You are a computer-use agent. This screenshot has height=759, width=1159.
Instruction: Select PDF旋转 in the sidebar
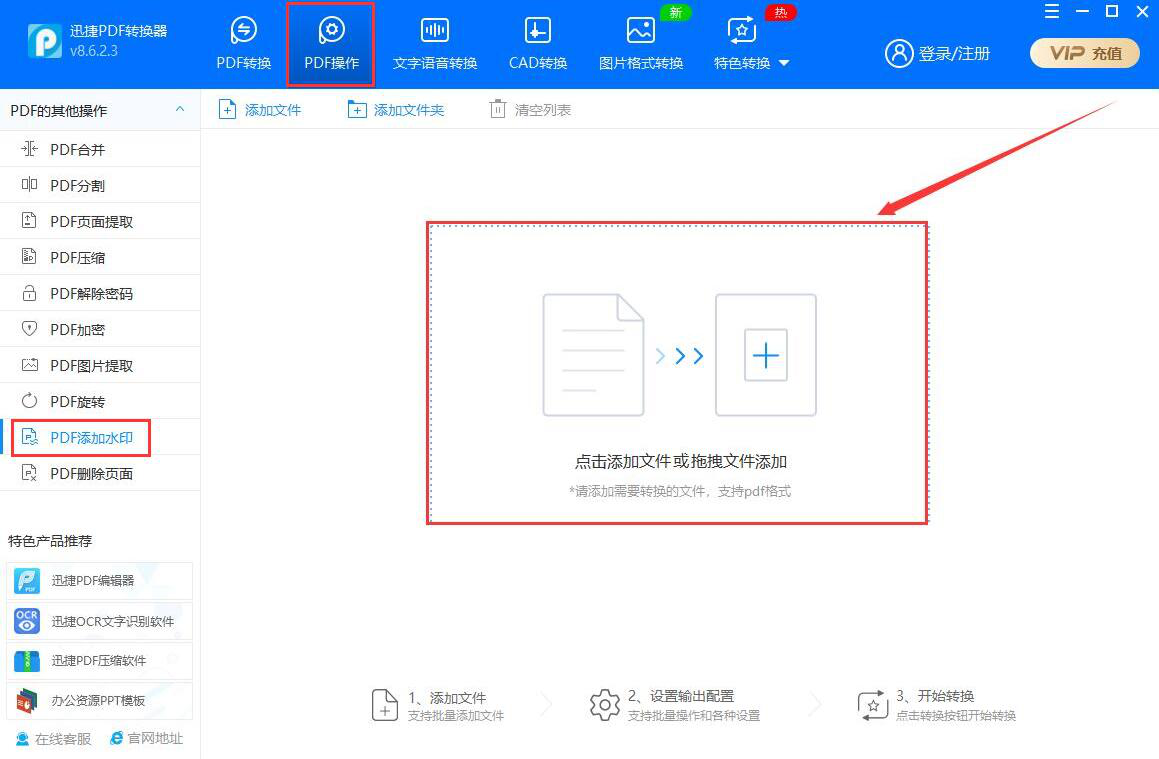100,401
